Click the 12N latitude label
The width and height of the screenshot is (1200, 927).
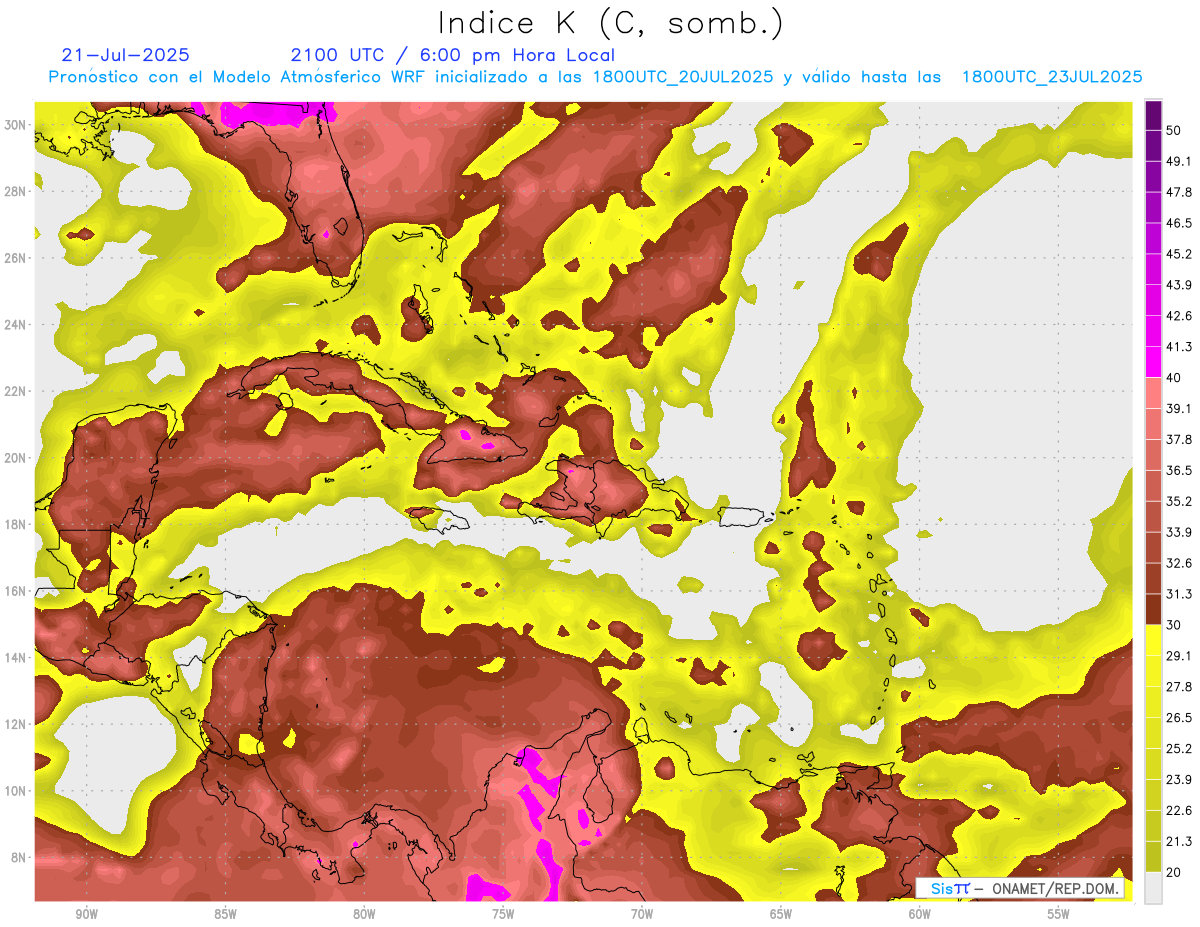click(17, 724)
